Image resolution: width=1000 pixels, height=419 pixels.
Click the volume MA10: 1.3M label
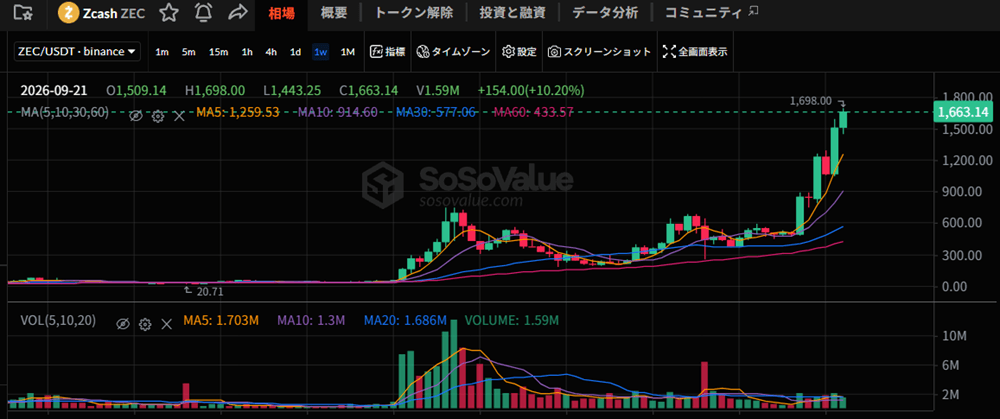(312, 321)
